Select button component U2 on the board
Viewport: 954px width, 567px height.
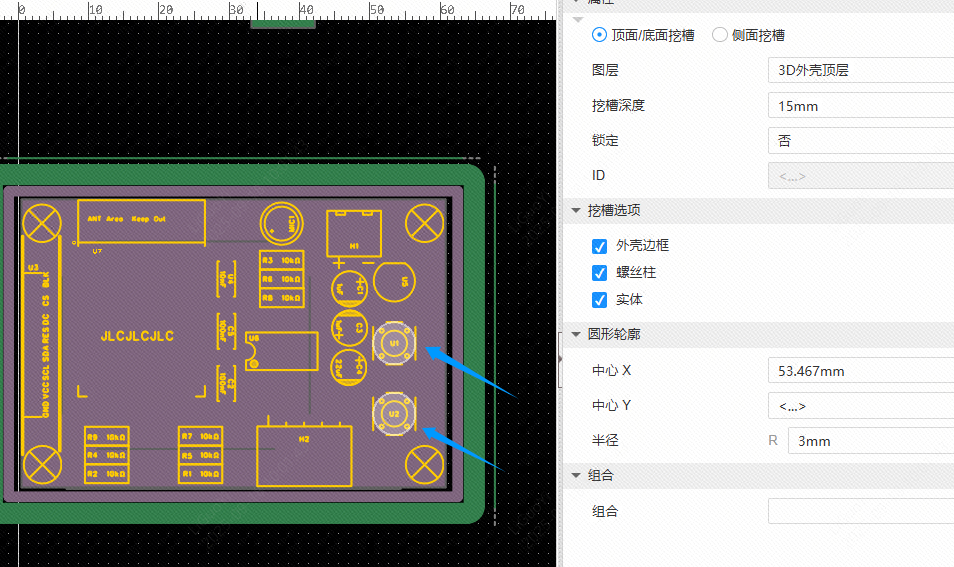coord(394,413)
